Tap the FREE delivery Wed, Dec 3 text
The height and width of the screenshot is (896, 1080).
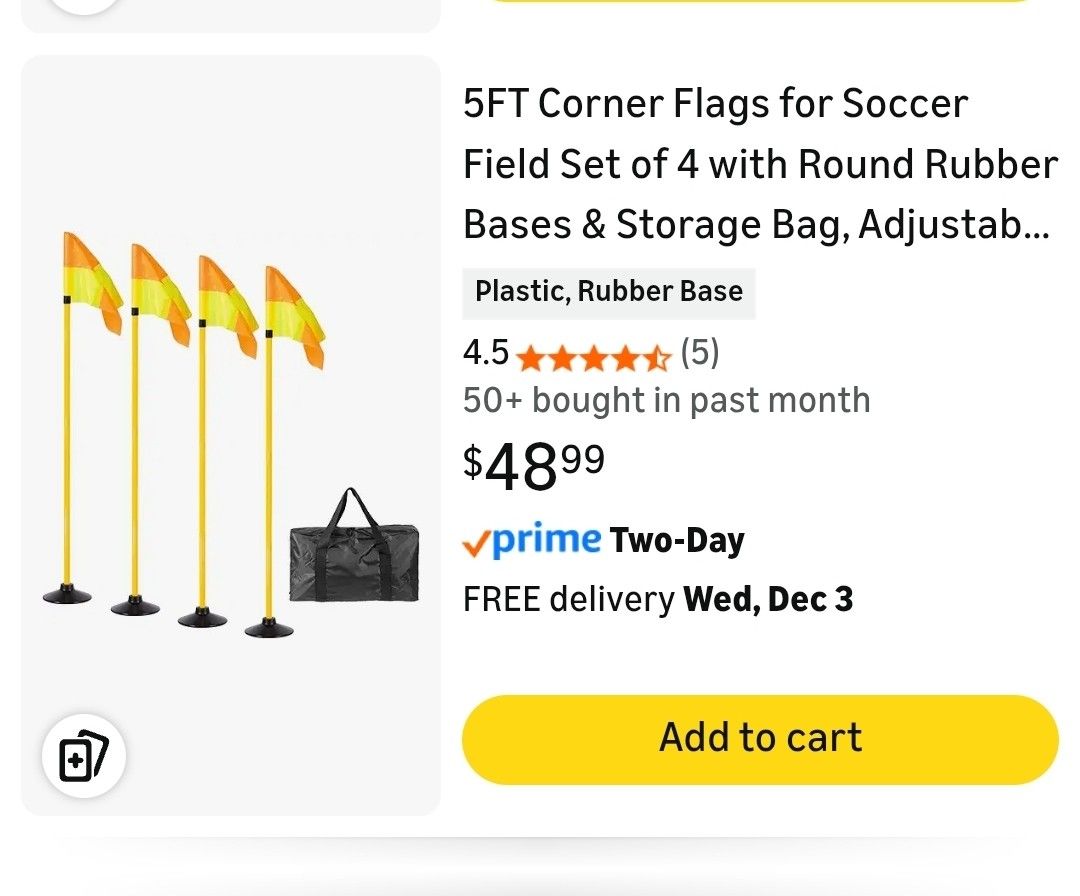pos(656,598)
